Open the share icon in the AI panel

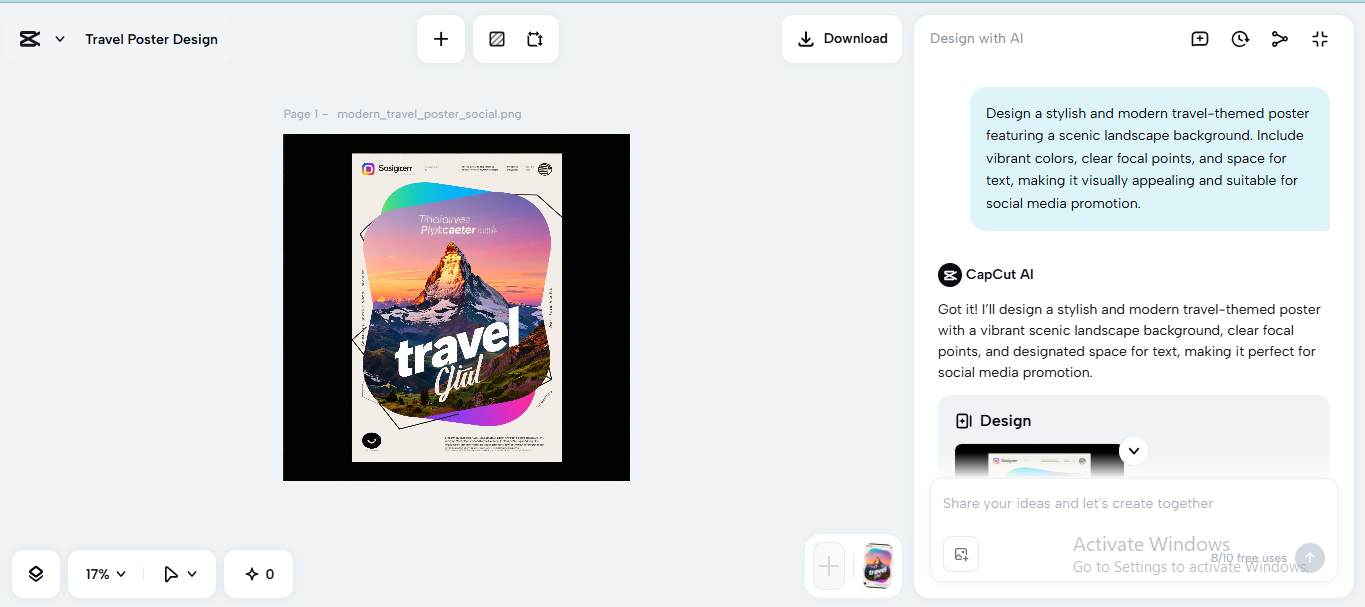[x=1280, y=39]
